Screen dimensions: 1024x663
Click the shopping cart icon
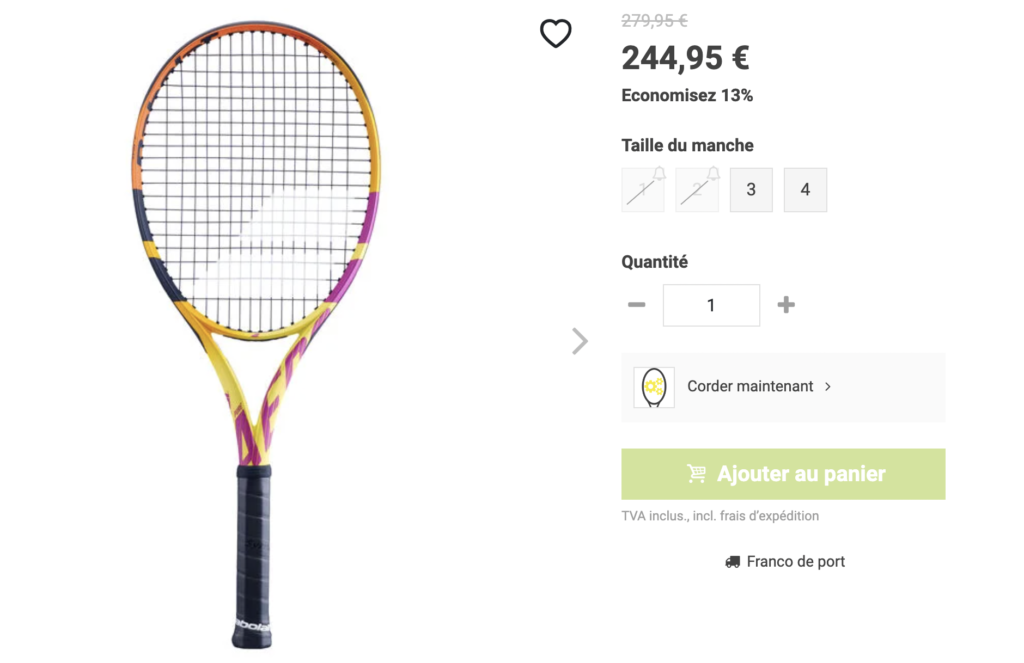coord(696,474)
